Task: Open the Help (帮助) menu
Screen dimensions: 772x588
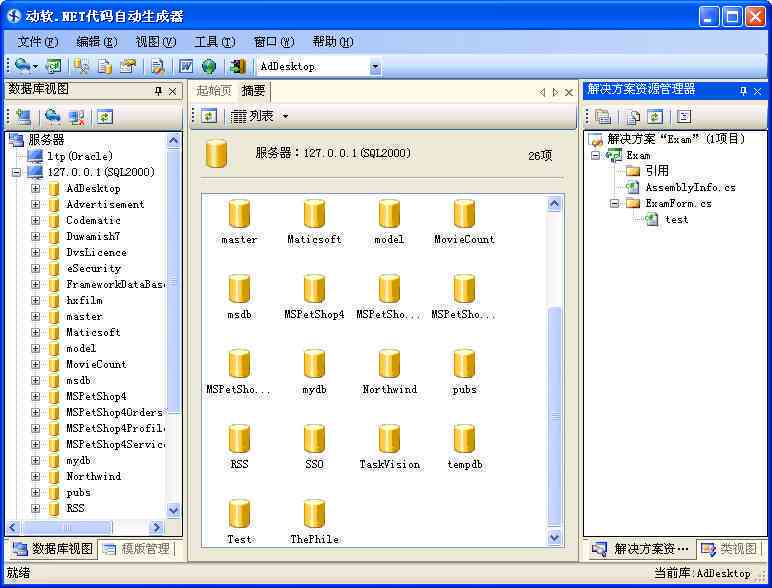Action: pos(333,42)
